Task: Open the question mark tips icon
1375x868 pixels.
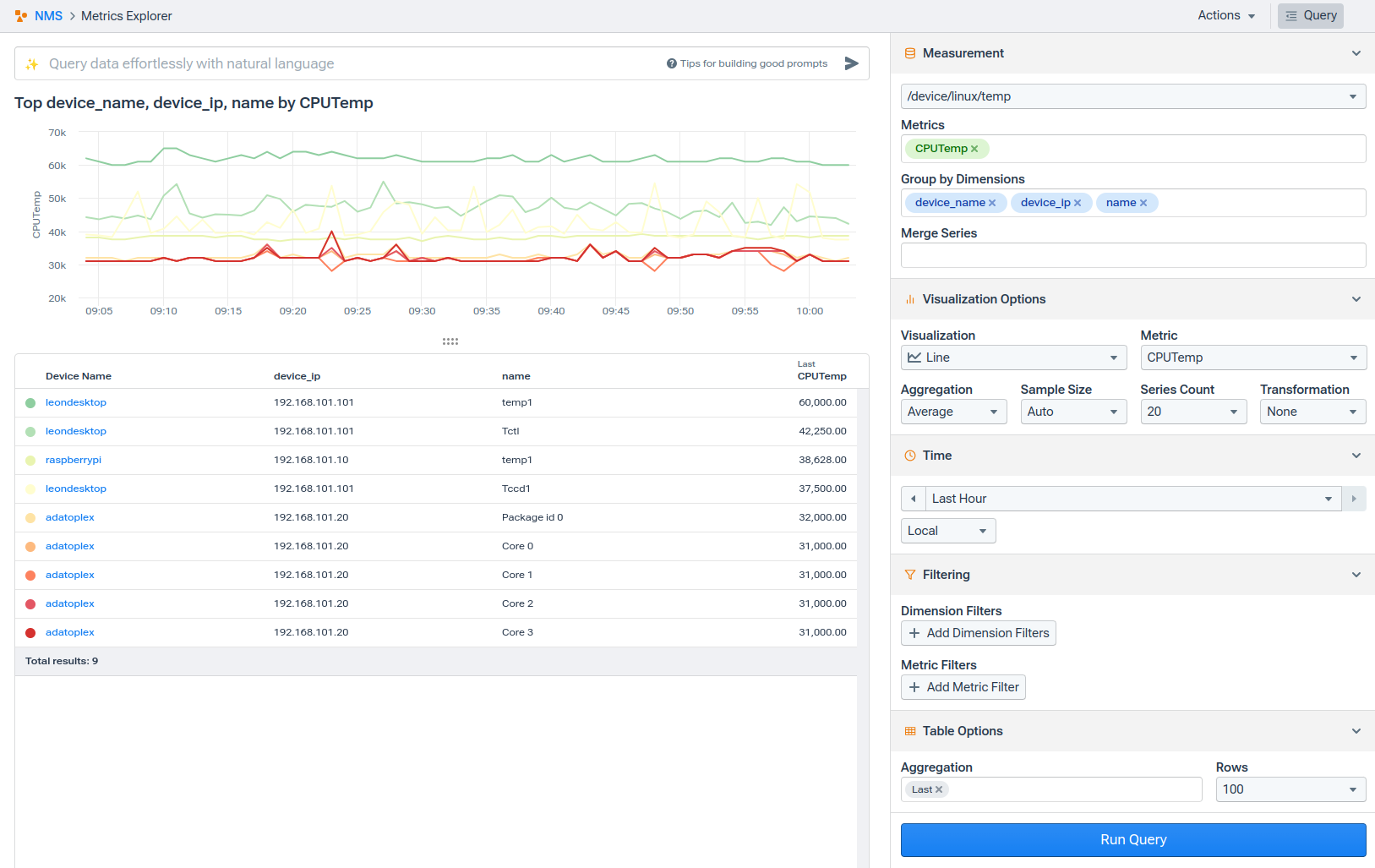Action: click(x=672, y=63)
